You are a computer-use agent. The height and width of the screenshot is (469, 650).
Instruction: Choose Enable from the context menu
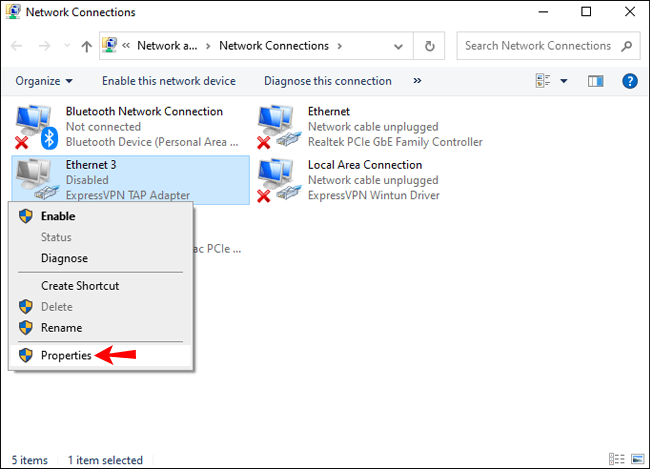101,216
